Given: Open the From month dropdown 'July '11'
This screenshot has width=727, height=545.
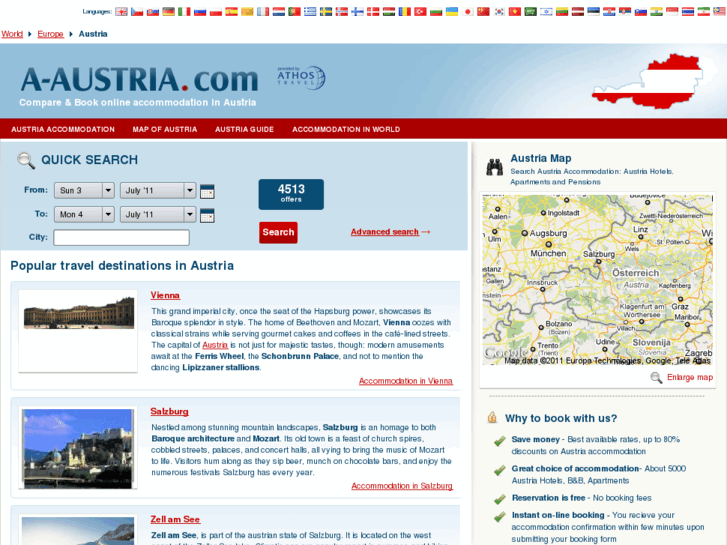Looking at the screenshot, I should [x=158, y=190].
